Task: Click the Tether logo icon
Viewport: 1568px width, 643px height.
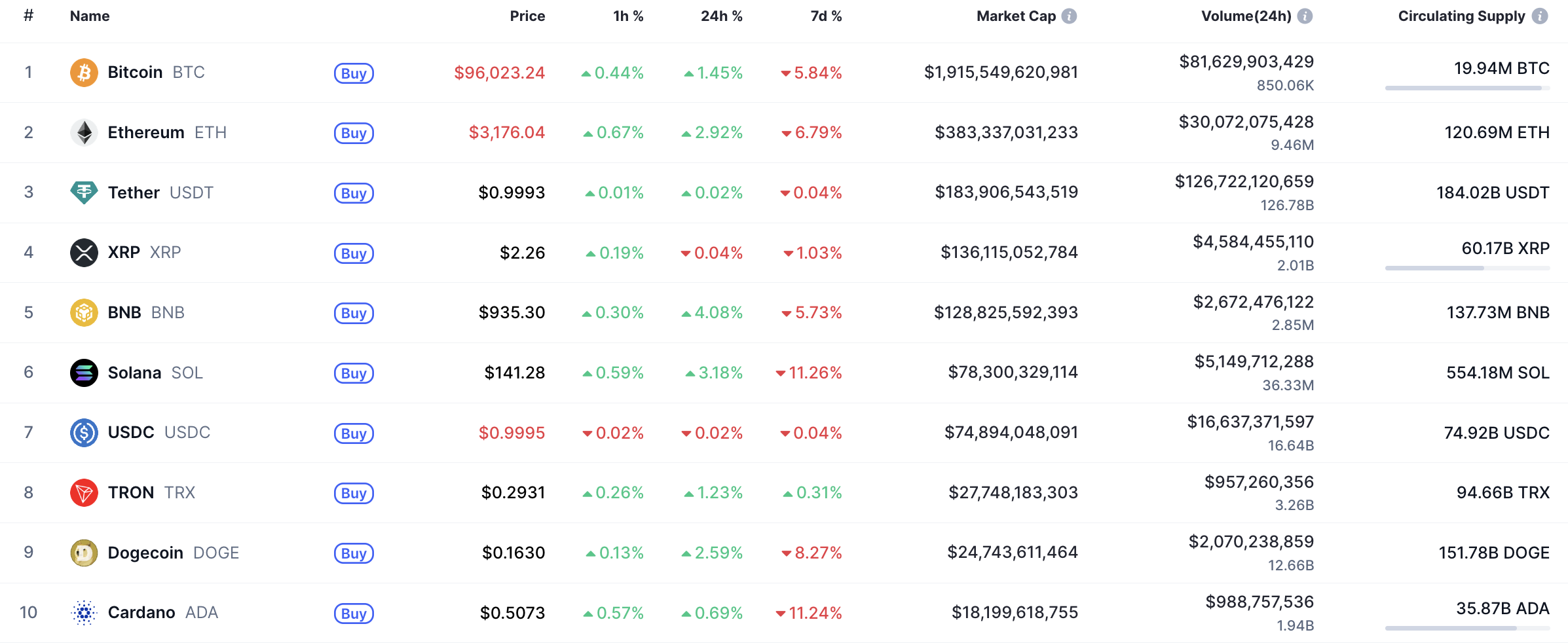Action: point(84,193)
